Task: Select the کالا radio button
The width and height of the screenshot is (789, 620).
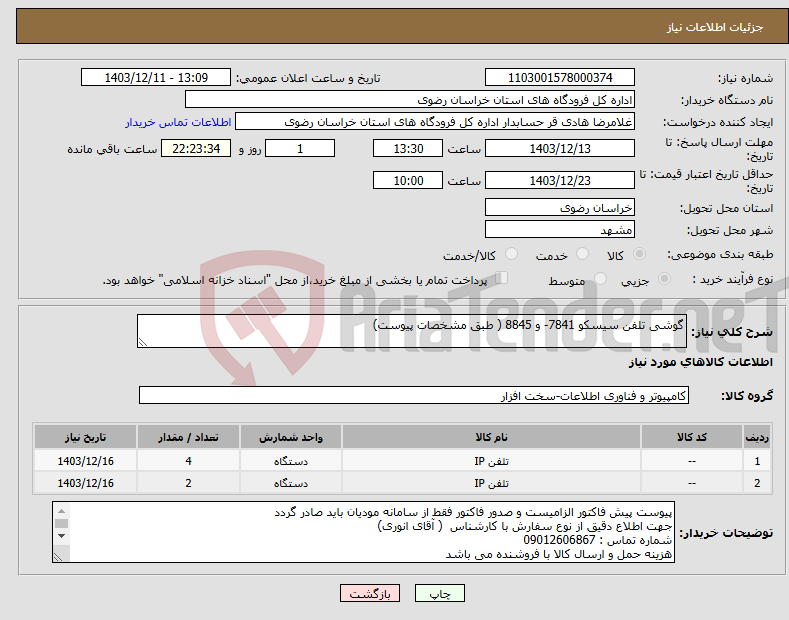Action: (x=639, y=254)
